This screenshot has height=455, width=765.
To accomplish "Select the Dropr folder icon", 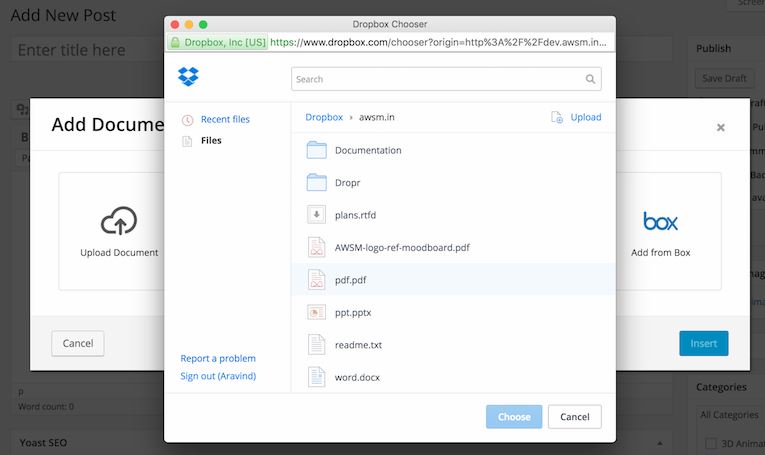I will [317, 182].
